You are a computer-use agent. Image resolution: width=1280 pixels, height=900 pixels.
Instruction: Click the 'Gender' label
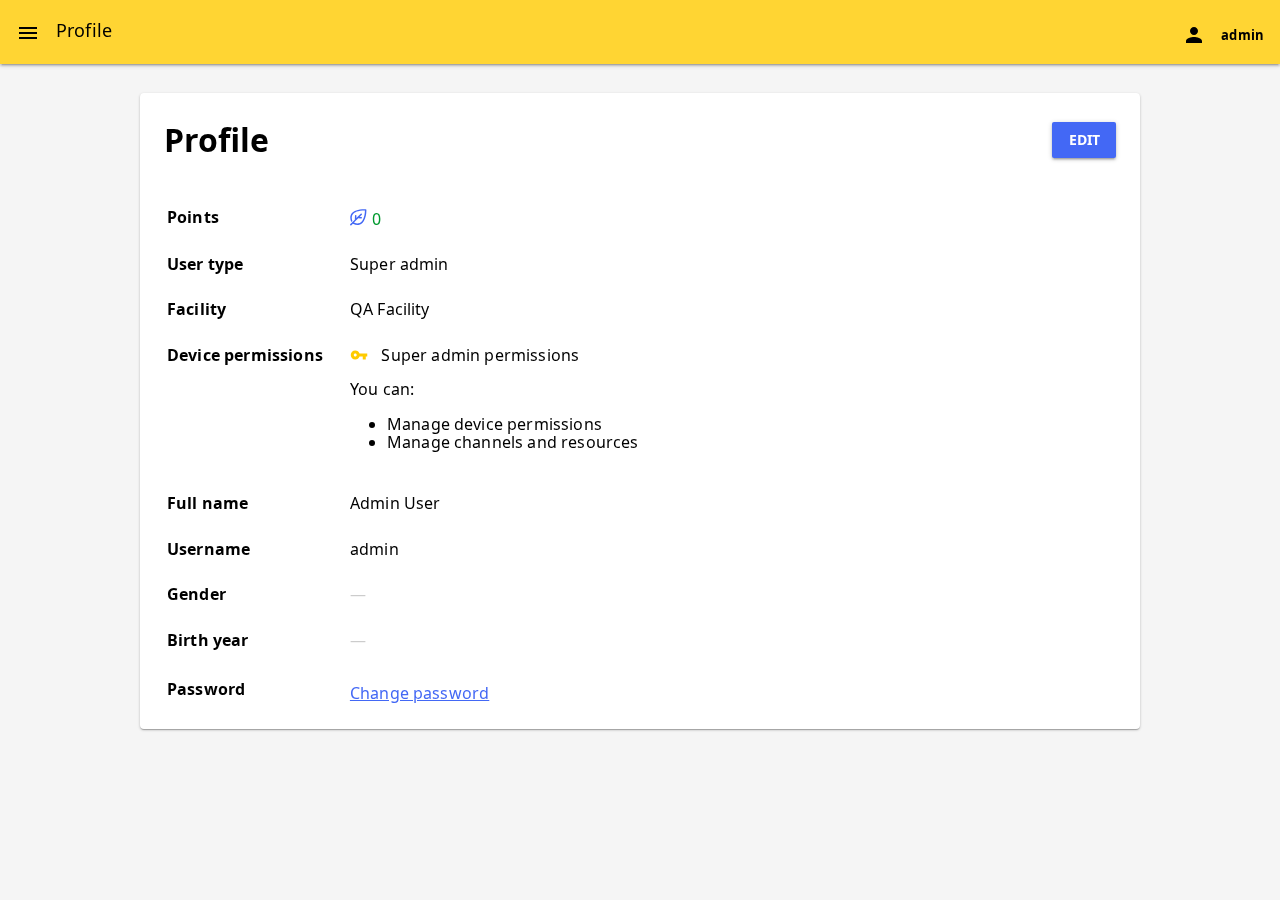click(196, 594)
